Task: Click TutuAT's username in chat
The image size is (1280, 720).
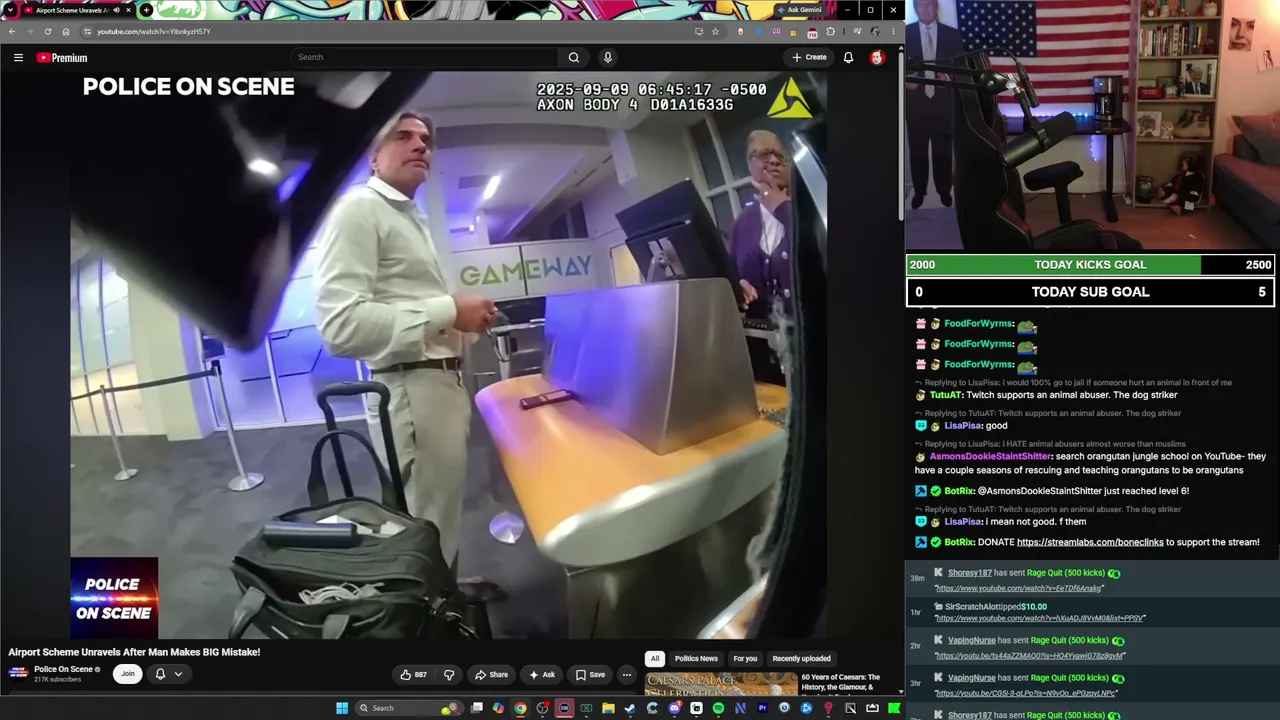Action: click(946, 395)
